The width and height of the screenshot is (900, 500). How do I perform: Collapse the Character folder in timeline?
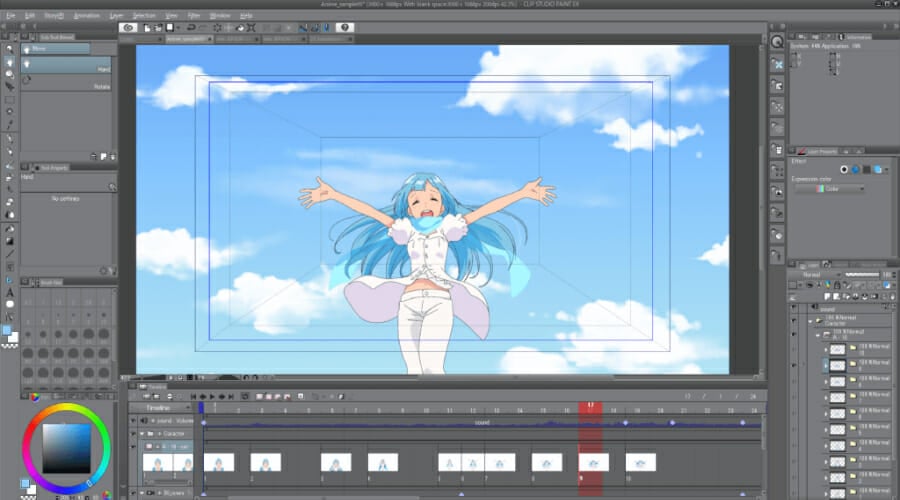(x=142, y=433)
